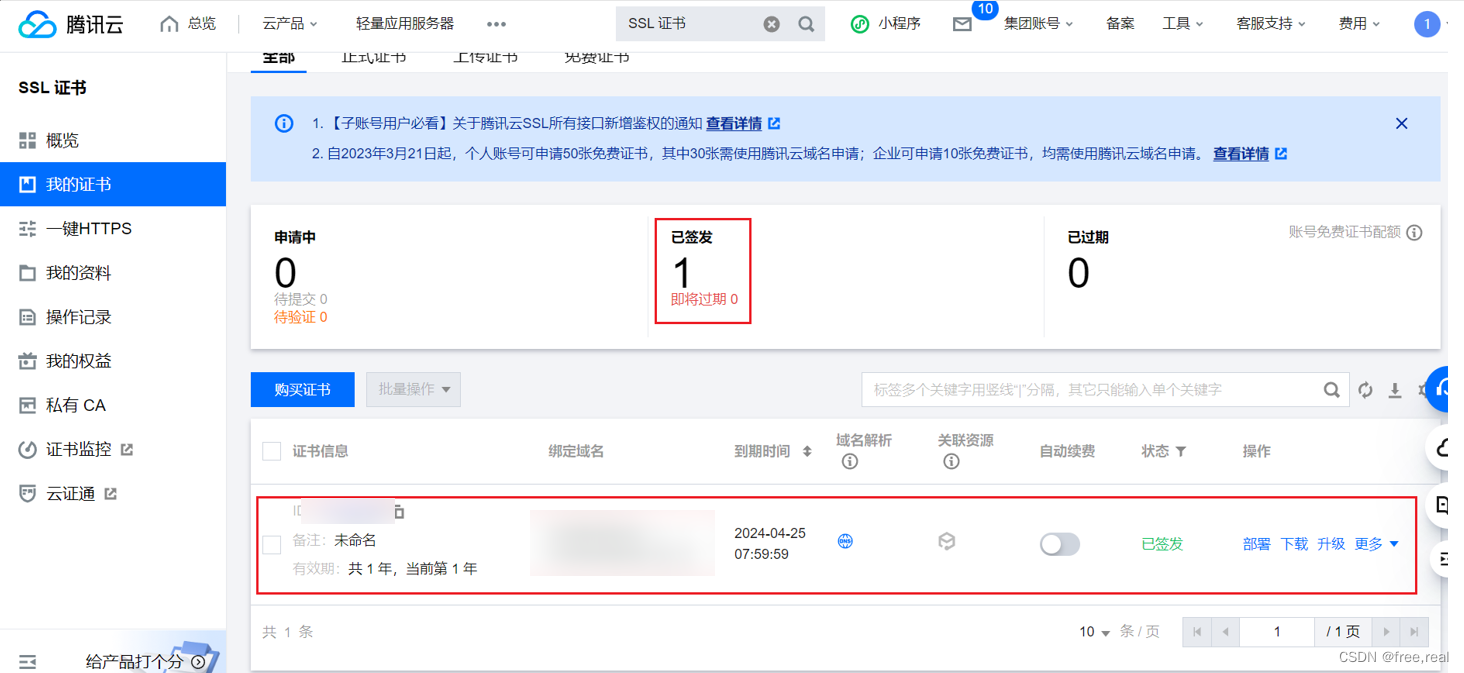Select all certificates header checkbox
The width and height of the screenshot is (1464, 673).
[x=271, y=451]
